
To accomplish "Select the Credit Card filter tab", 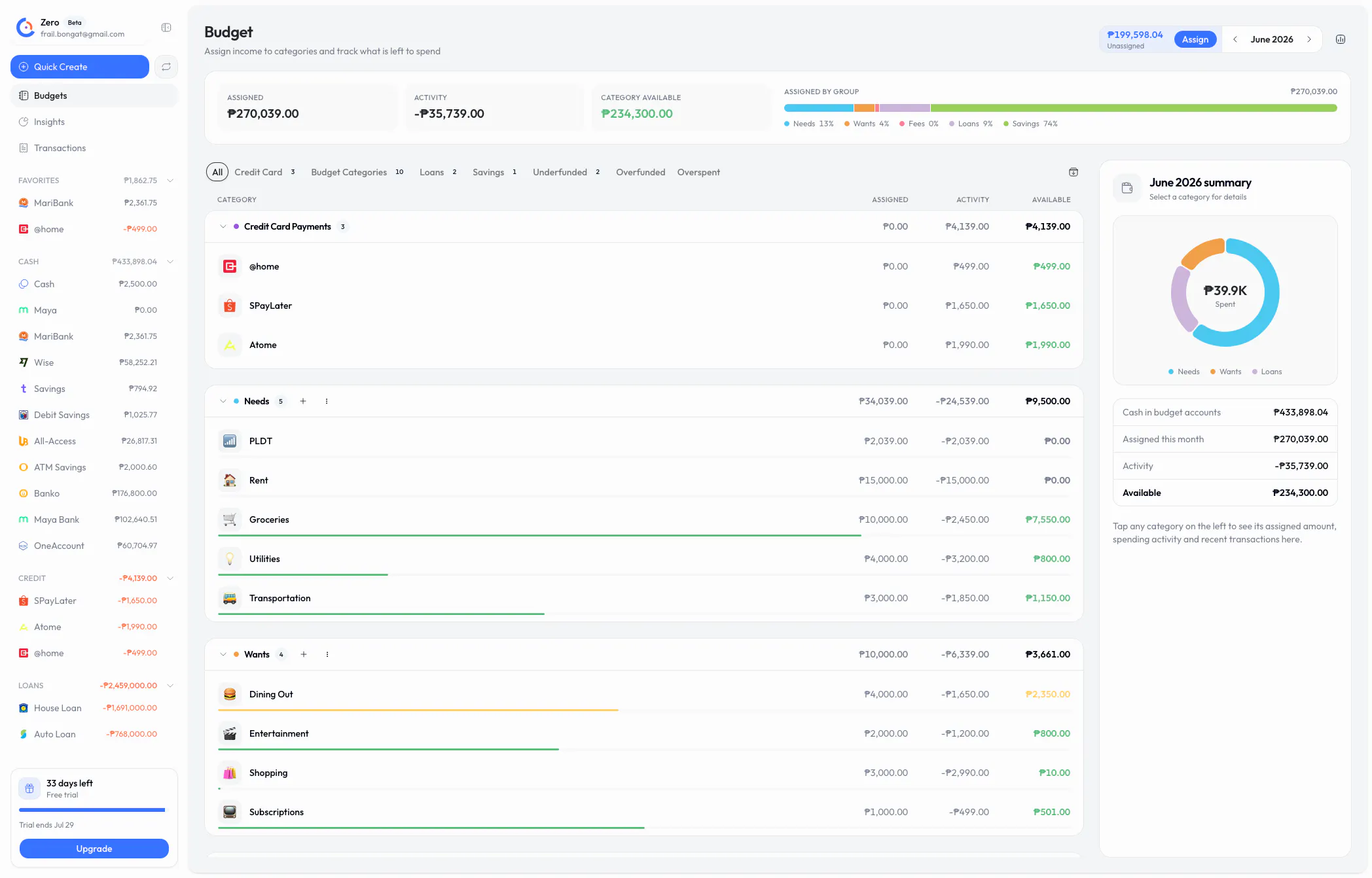I will click(265, 172).
